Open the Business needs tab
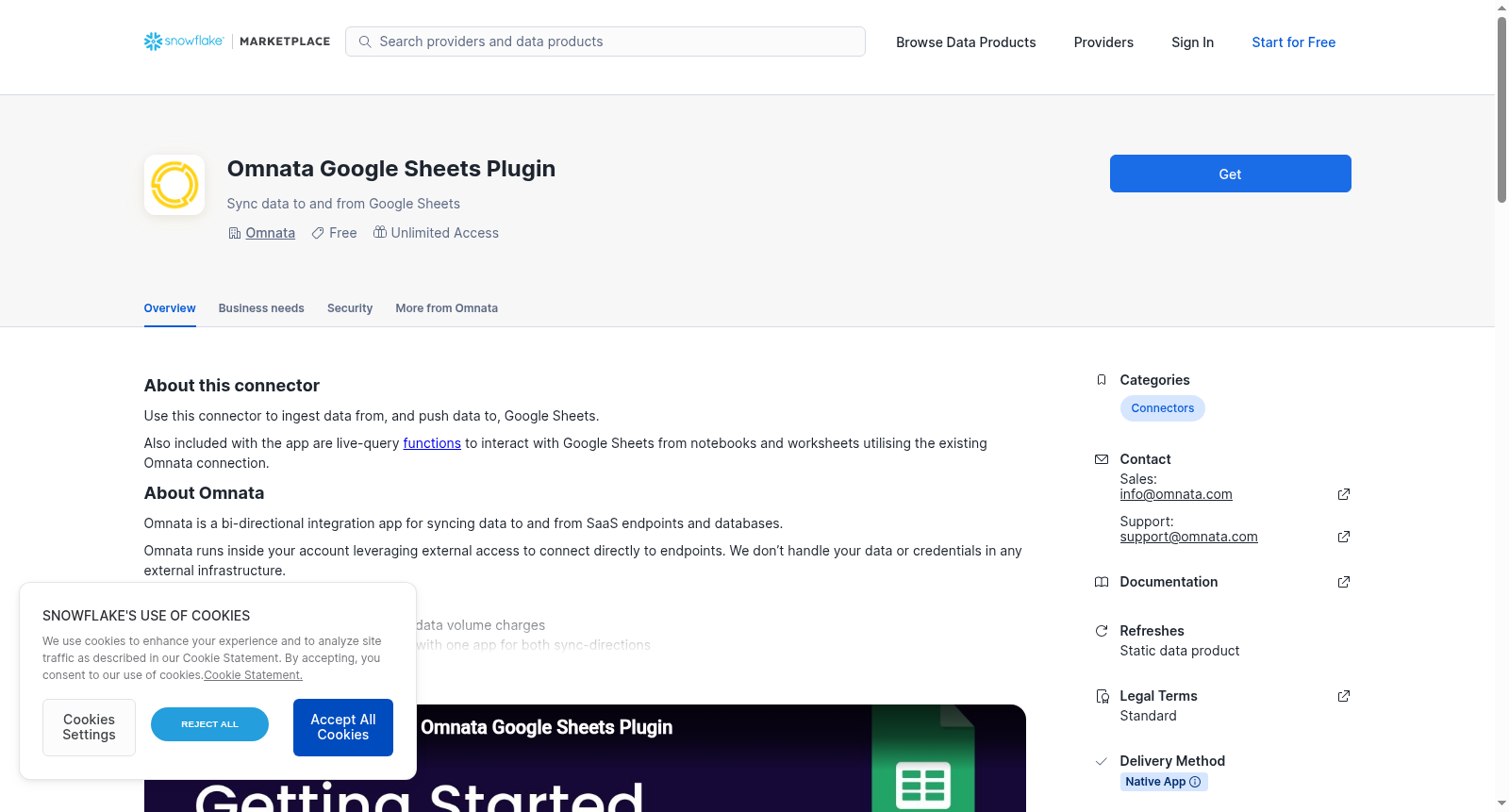Screen dimensions: 1509x812 (261, 308)
